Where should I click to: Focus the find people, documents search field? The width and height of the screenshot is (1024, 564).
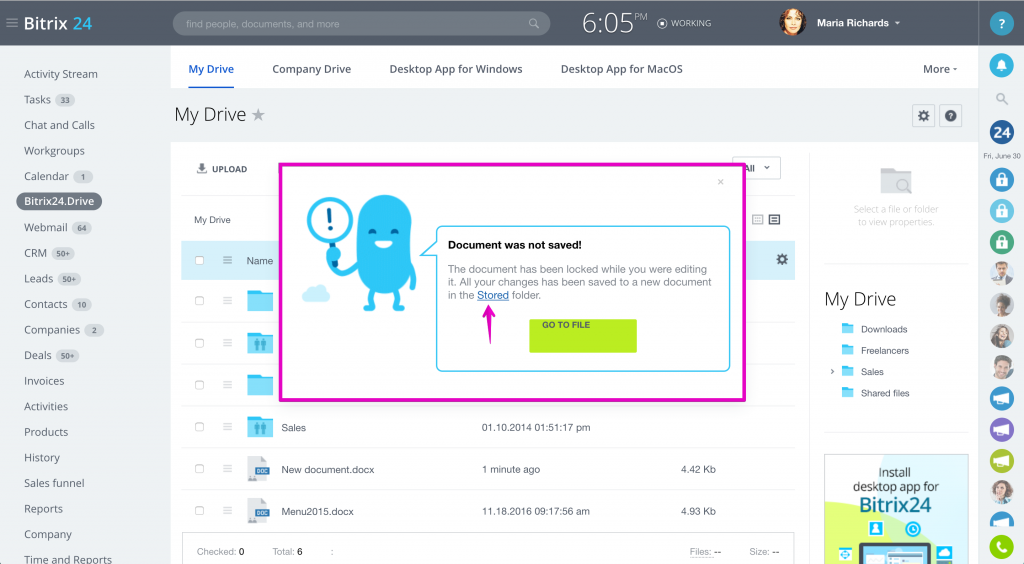pos(361,24)
